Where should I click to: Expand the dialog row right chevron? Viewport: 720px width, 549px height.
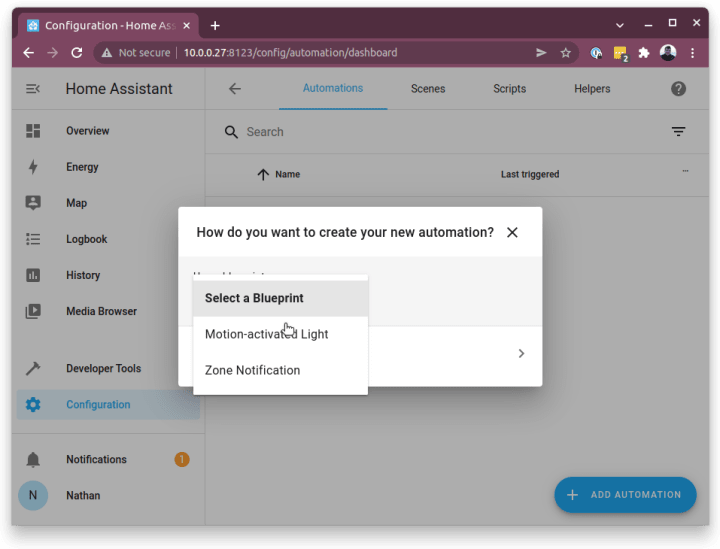click(x=521, y=353)
